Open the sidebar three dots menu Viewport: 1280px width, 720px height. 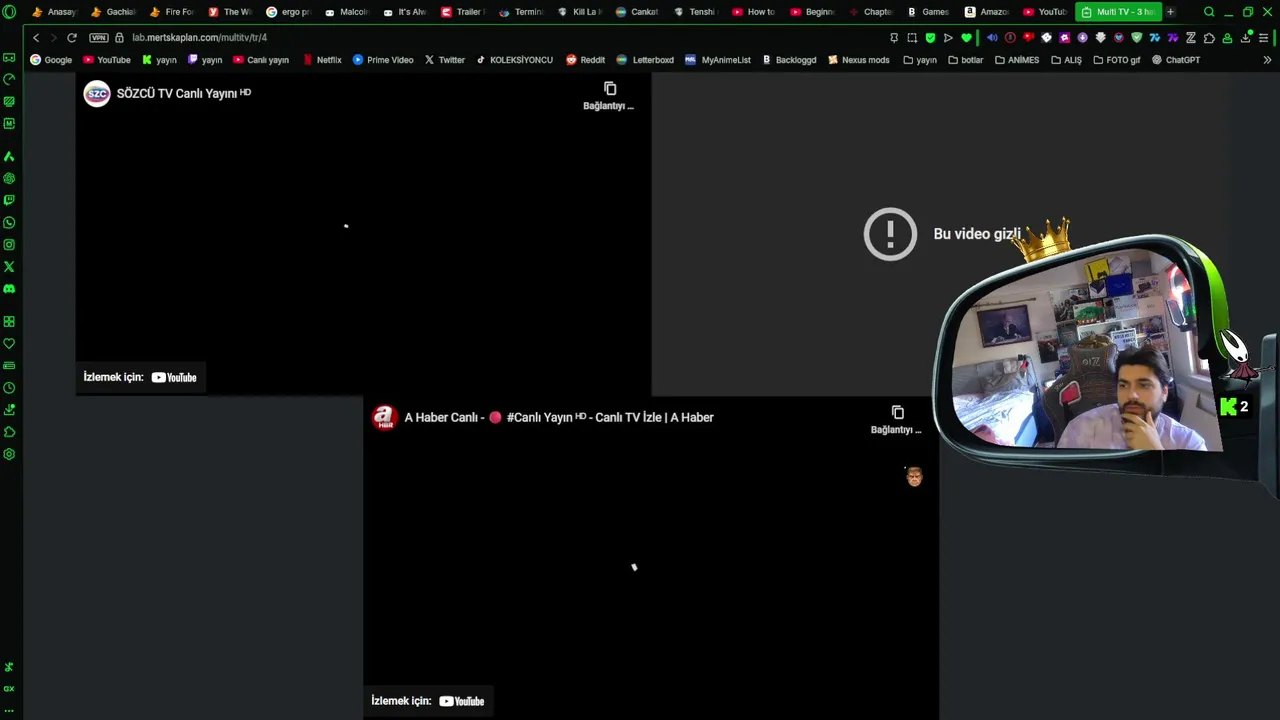click(x=9, y=710)
